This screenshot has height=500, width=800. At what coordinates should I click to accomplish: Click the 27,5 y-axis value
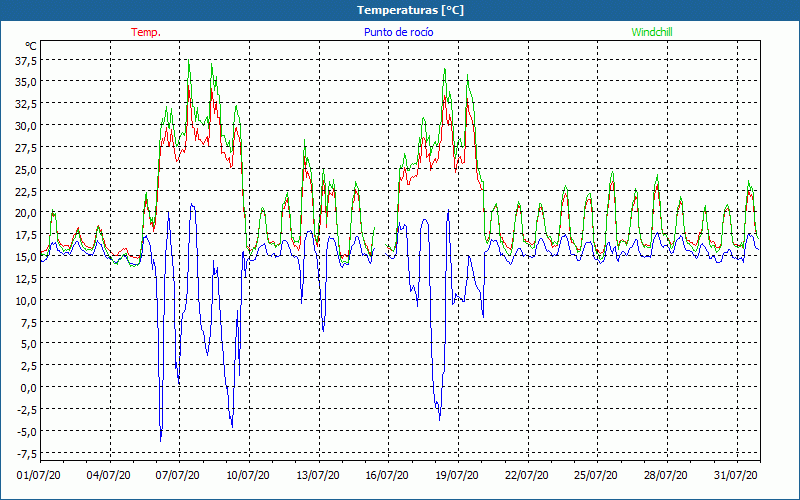(26, 148)
